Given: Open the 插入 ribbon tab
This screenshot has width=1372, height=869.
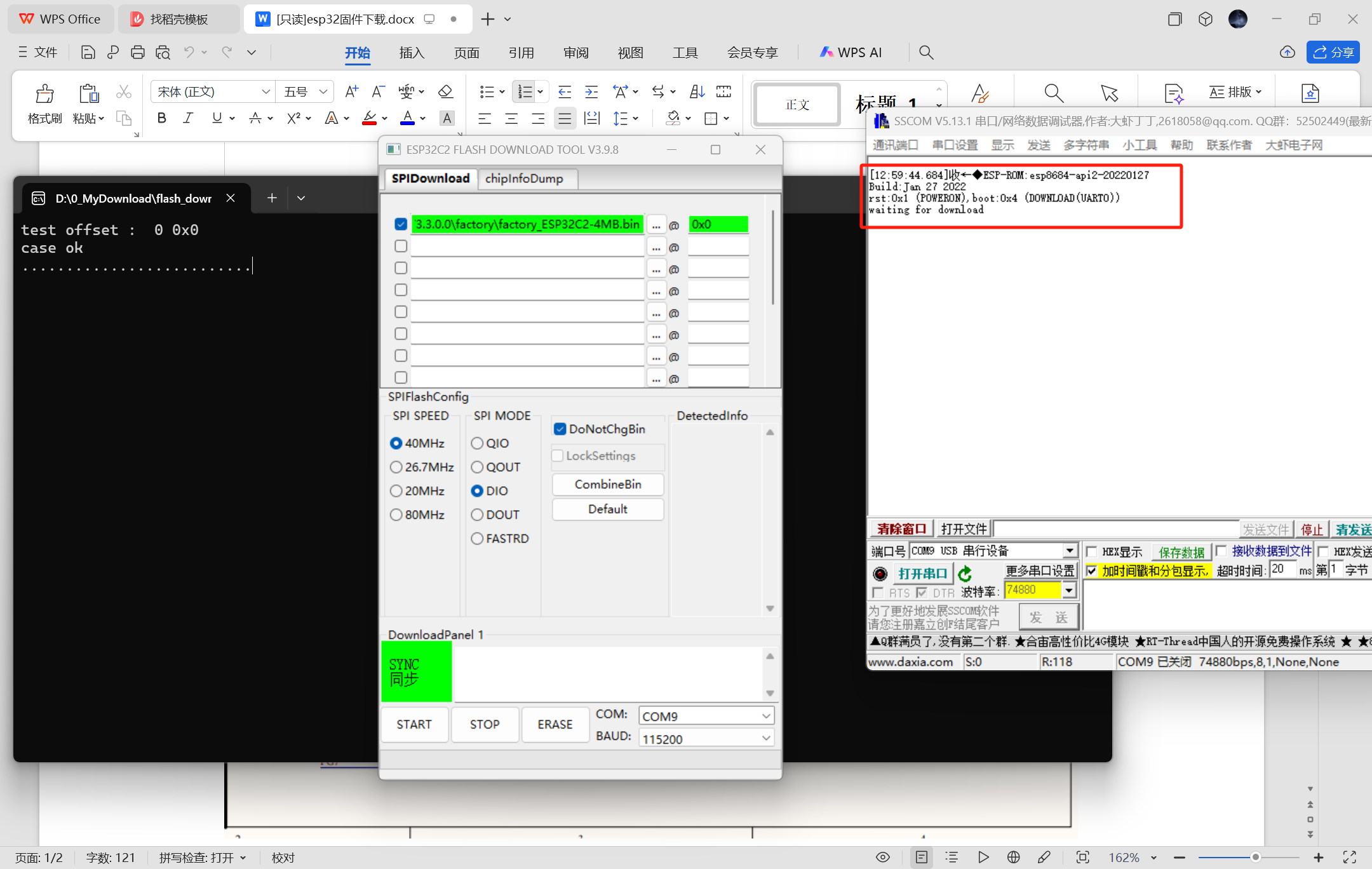Looking at the screenshot, I should pyautogui.click(x=412, y=53).
